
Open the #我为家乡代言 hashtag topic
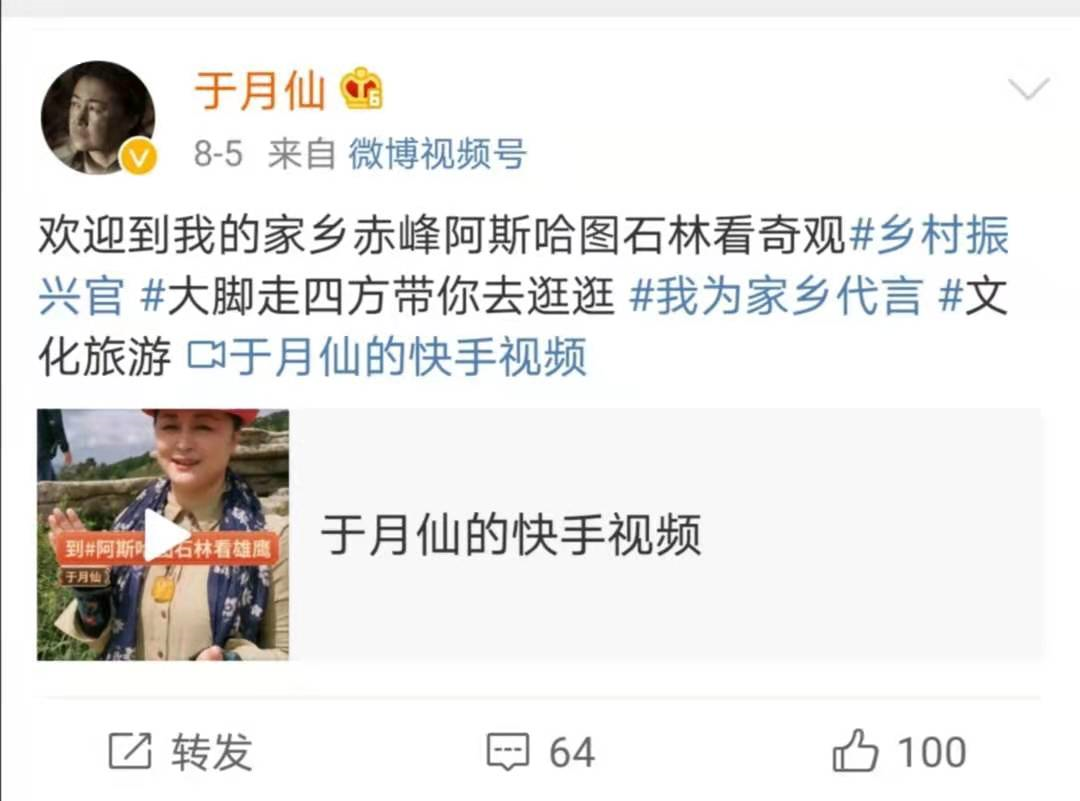[776, 296]
